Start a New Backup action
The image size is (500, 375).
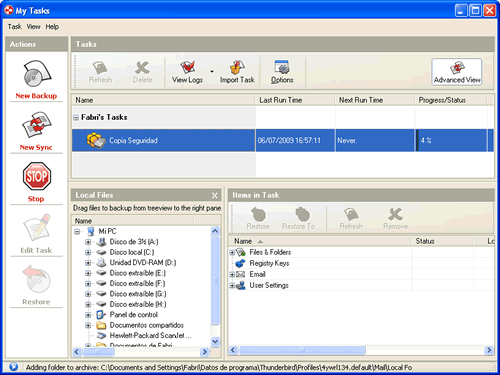coord(36,79)
